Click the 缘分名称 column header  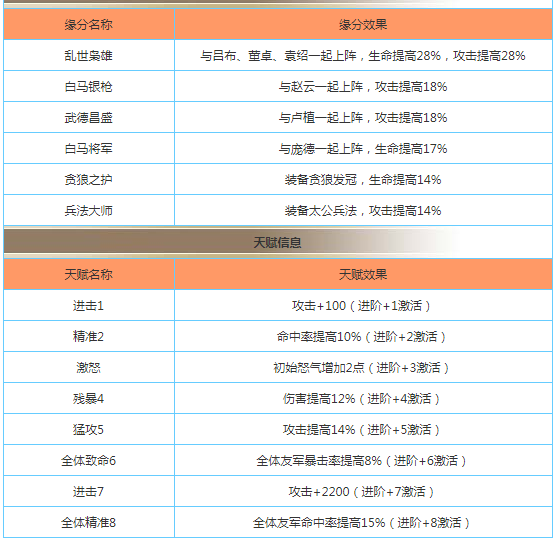click(x=89, y=24)
